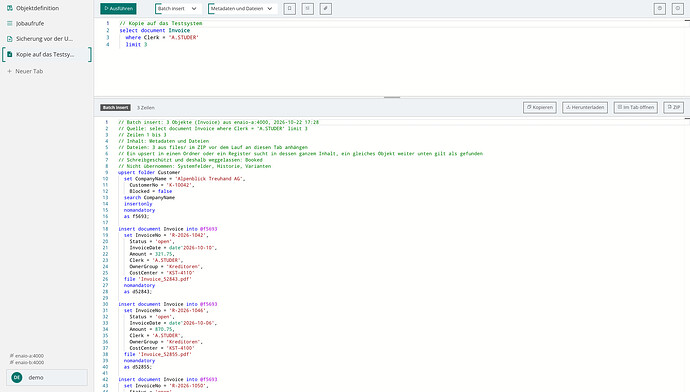
Task: Open the demo user account button
Action: 47,377
